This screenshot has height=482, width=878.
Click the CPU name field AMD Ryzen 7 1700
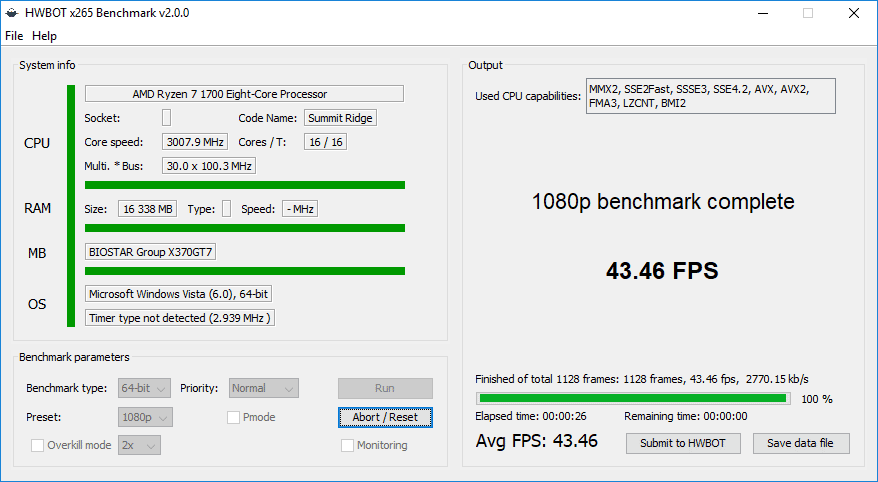(x=244, y=93)
